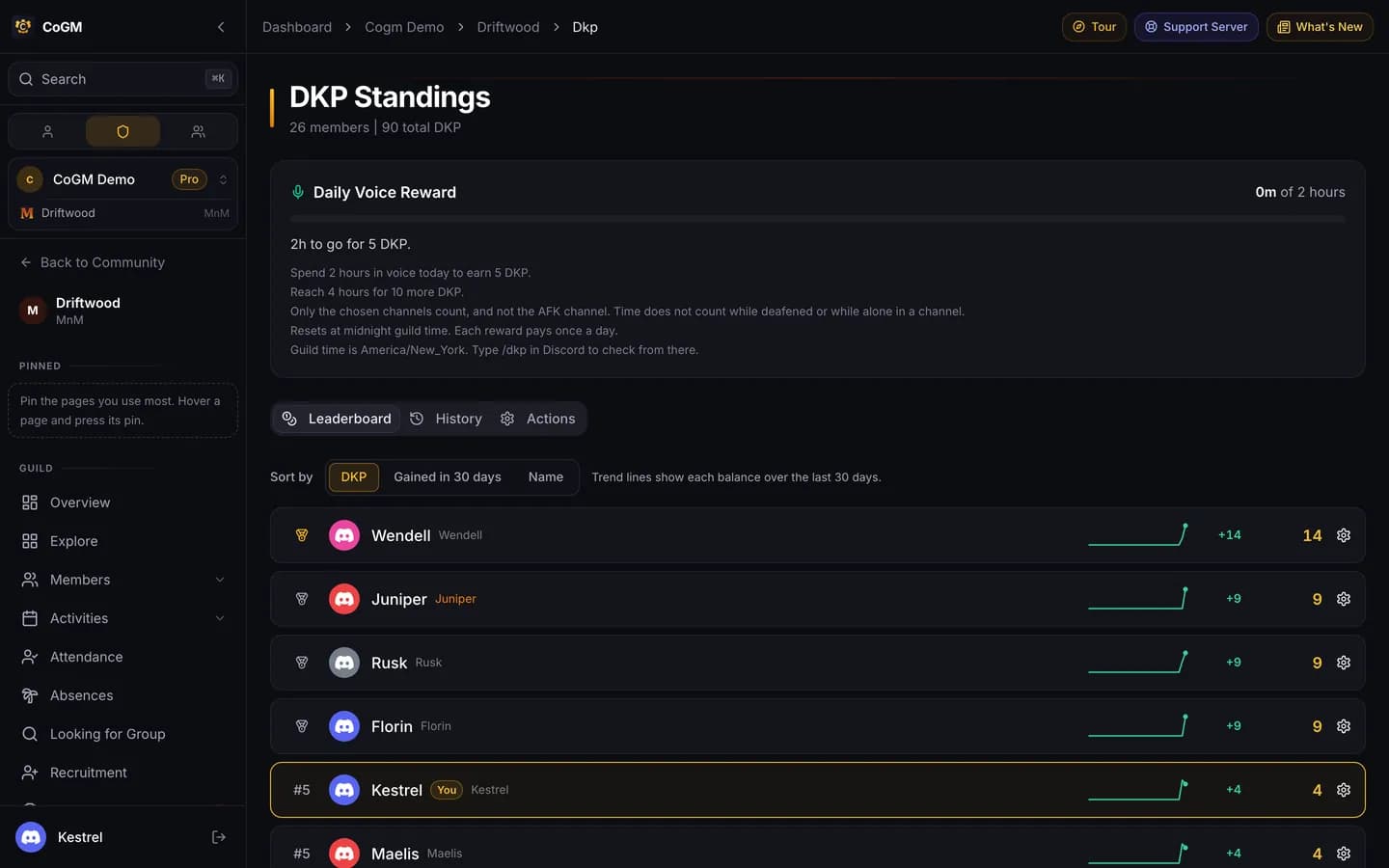Open Attendance page

tap(123, 657)
